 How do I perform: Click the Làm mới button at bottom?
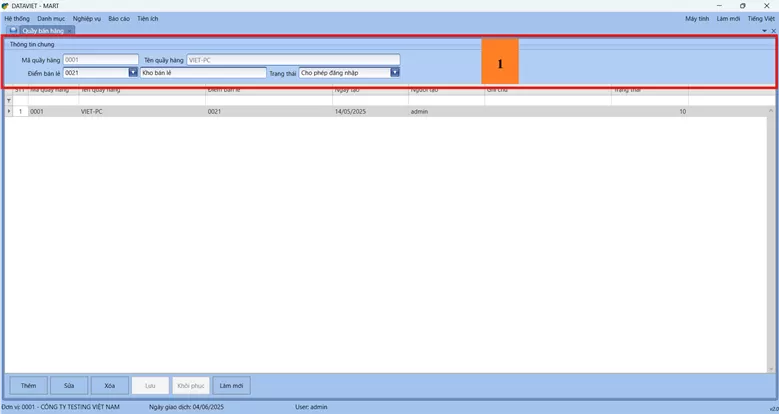coord(232,386)
